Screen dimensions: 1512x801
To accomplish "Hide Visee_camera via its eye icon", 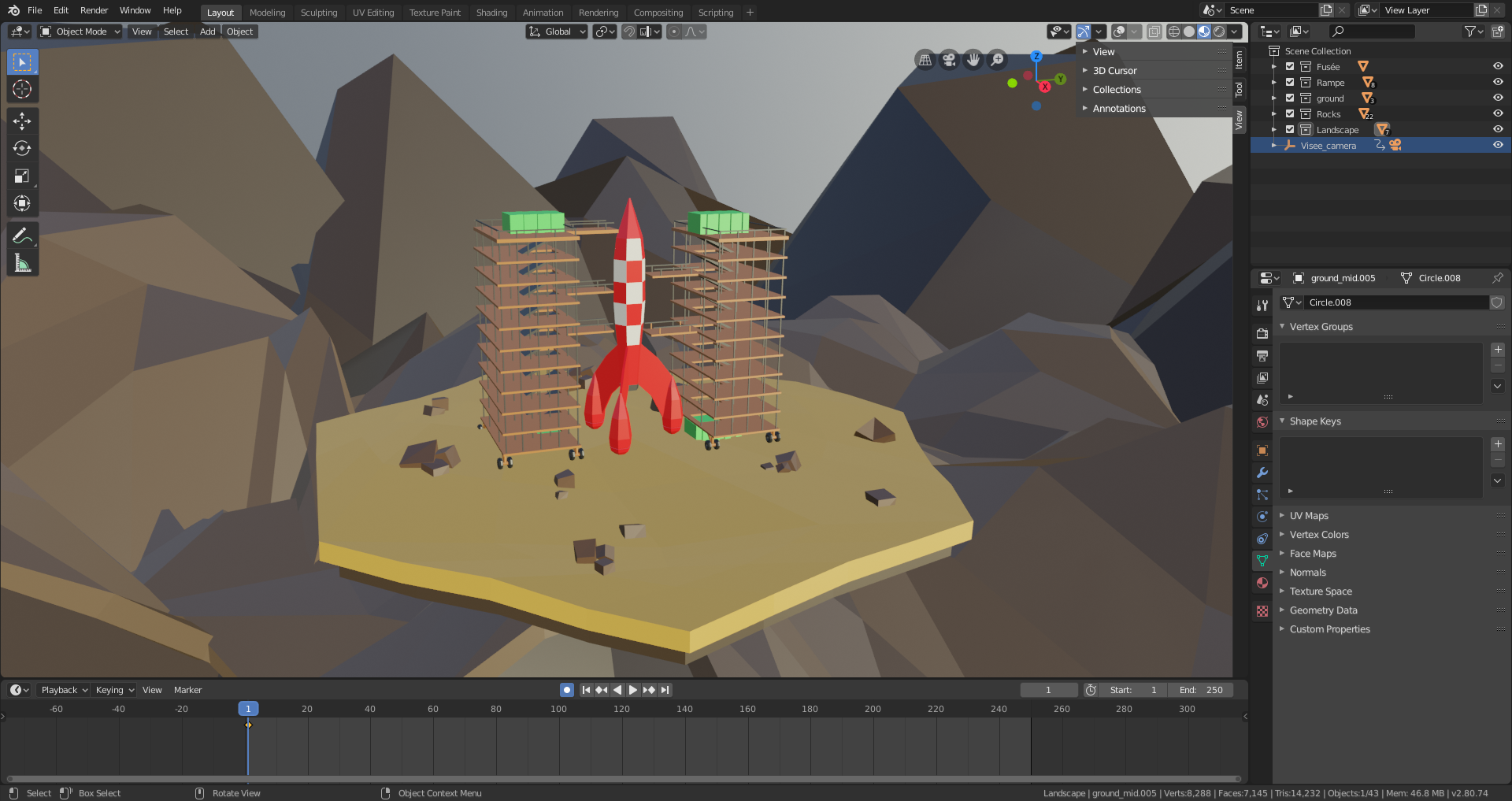I will coord(1498,145).
